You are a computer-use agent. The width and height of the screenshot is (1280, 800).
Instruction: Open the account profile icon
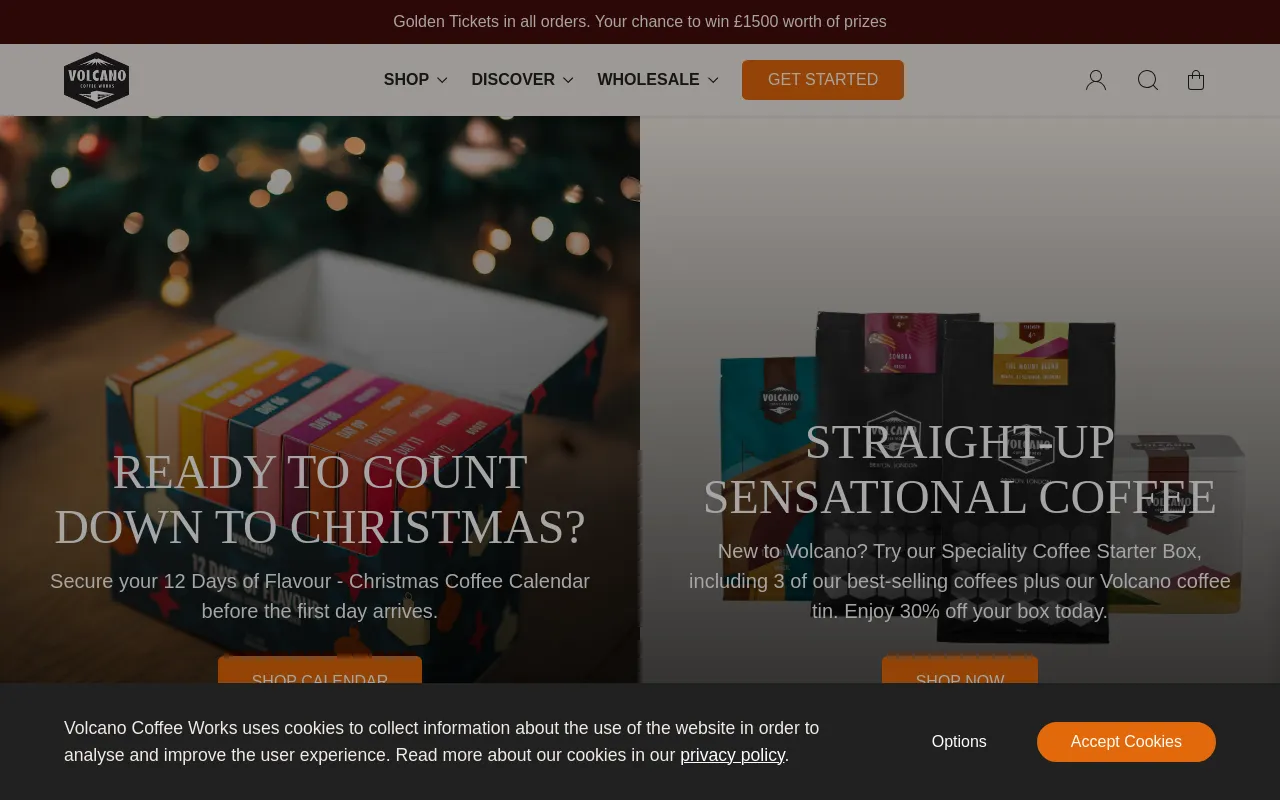click(1096, 80)
